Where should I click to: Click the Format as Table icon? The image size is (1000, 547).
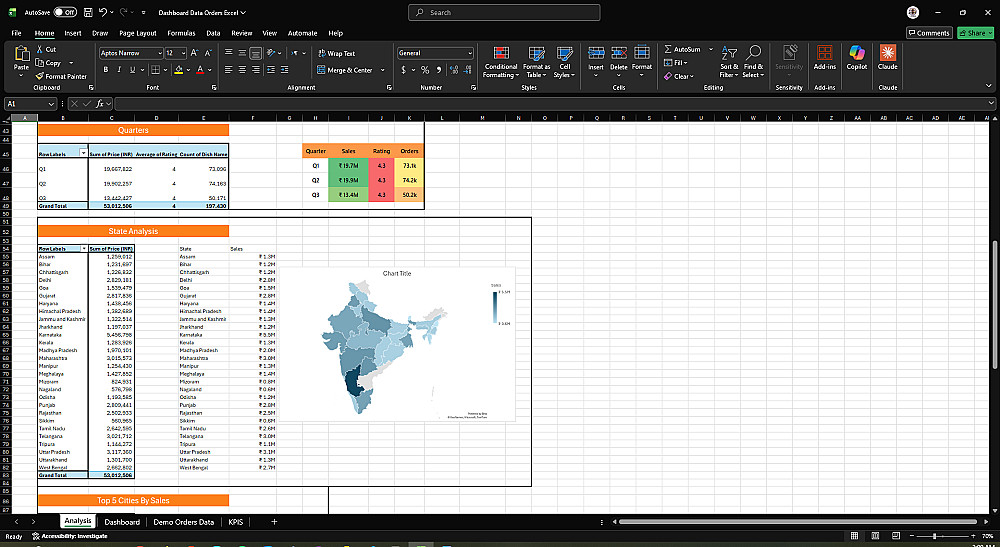click(x=536, y=62)
